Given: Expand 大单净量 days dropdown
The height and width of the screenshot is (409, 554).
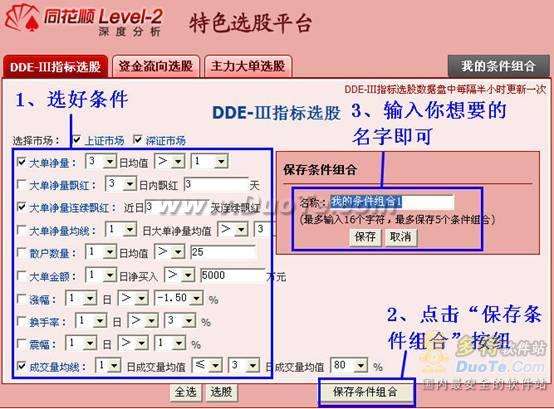Looking at the screenshot, I should (x=101, y=161).
